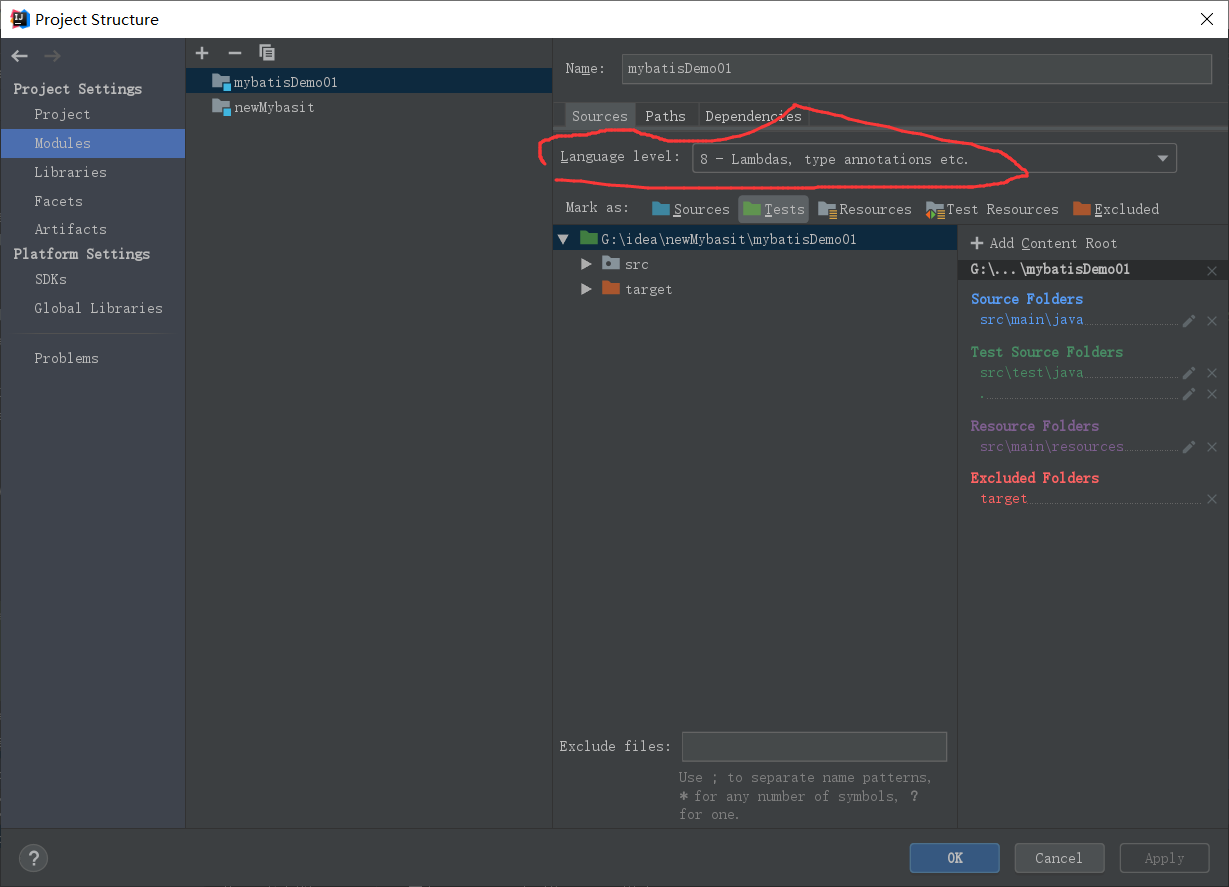Click the OK button

[954, 858]
